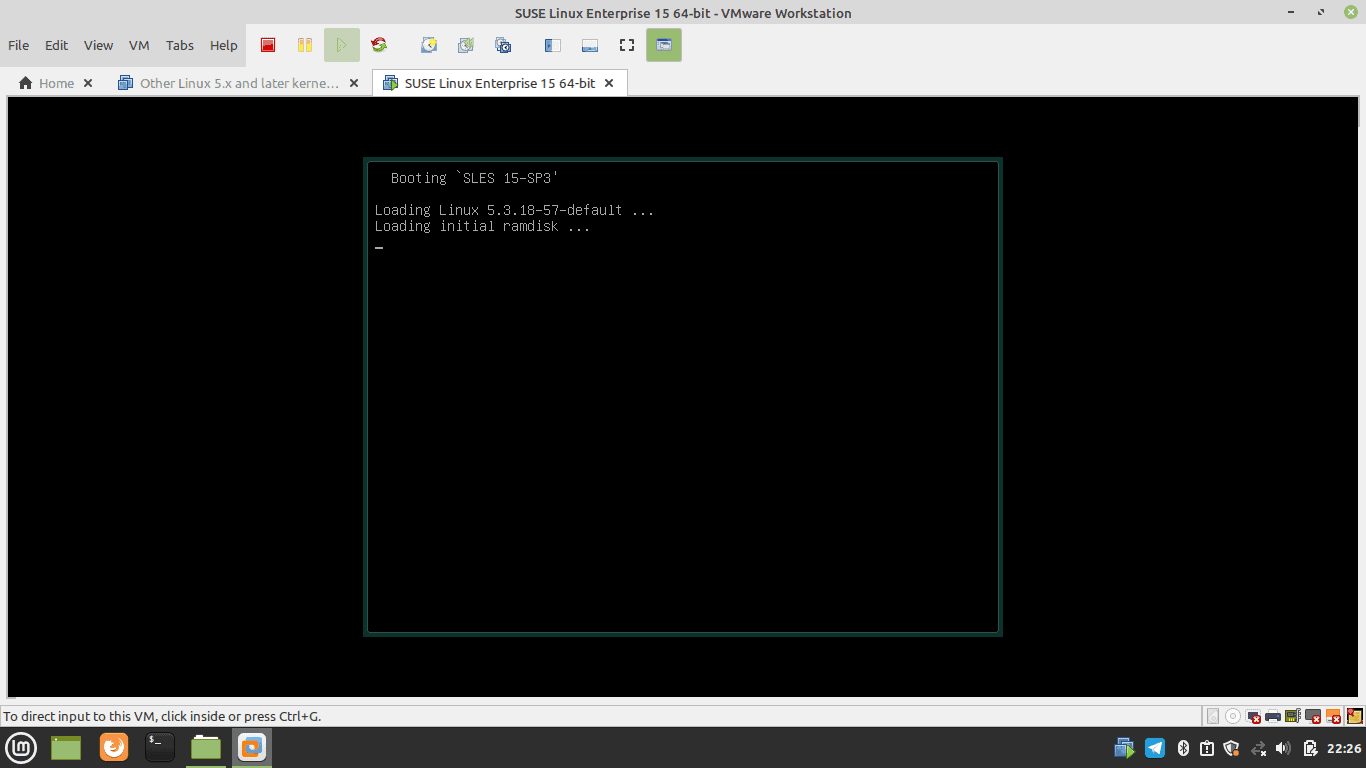
Task: Click the 'Booting SLES 15-SP3' header text
Action: pyautogui.click(x=474, y=178)
